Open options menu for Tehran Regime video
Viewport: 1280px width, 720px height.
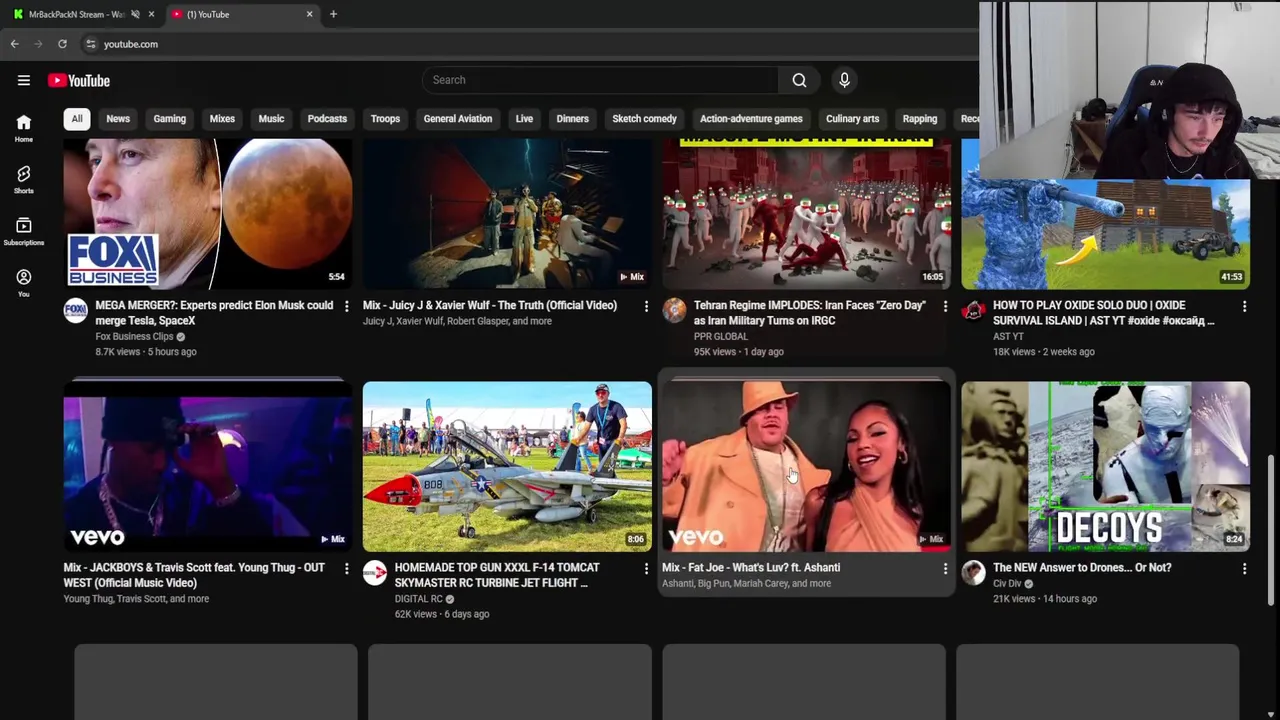coord(945,306)
